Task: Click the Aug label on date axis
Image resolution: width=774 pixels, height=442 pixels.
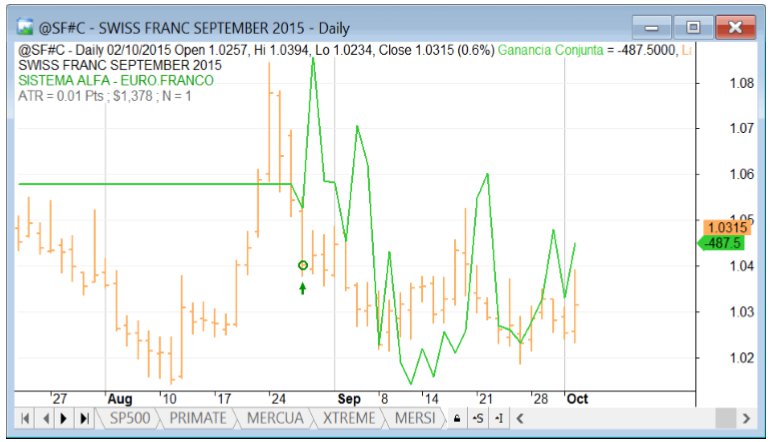Action: pyautogui.click(x=119, y=399)
